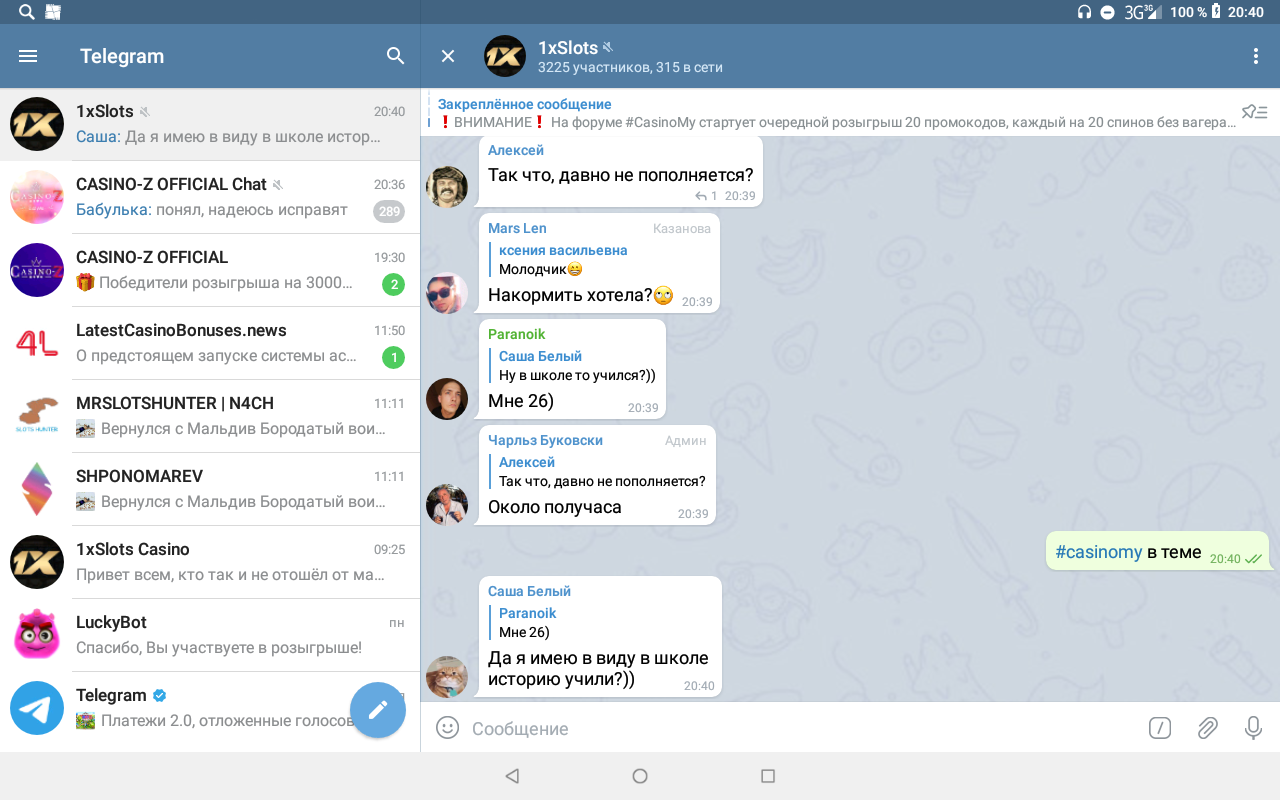The height and width of the screenshot is (800, 1280).
Task: Click the 3G signal indicator
Action: tap(1142, 12)
